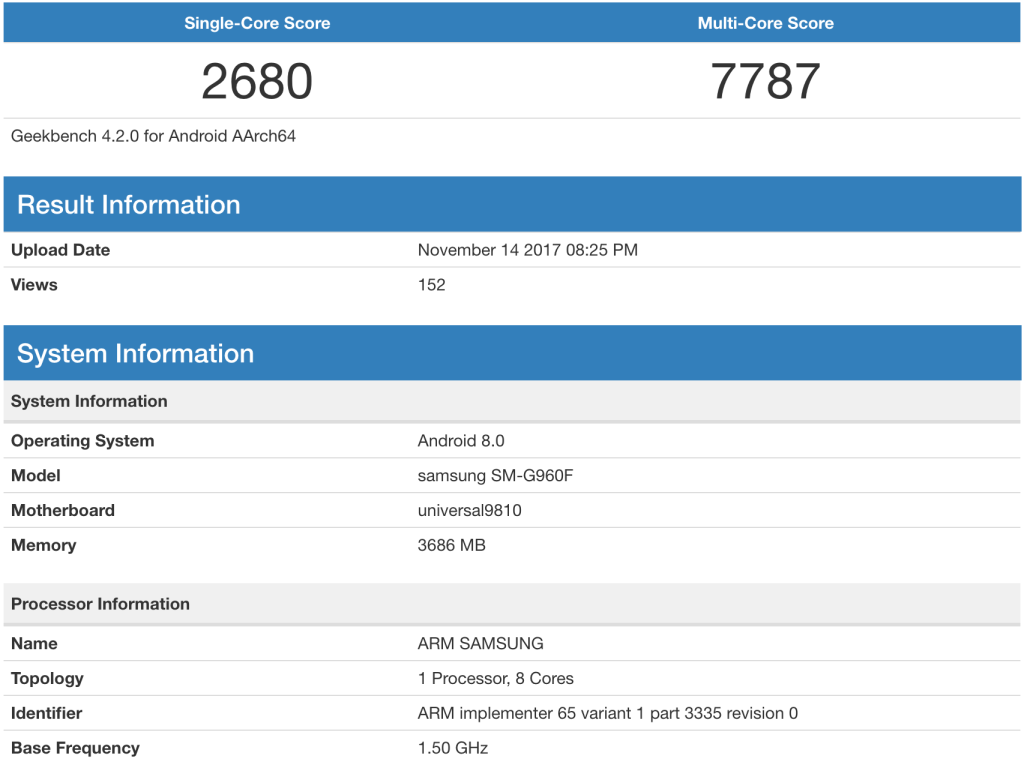
Task: Select the 3686 MB value
Action: coord(452,545)
